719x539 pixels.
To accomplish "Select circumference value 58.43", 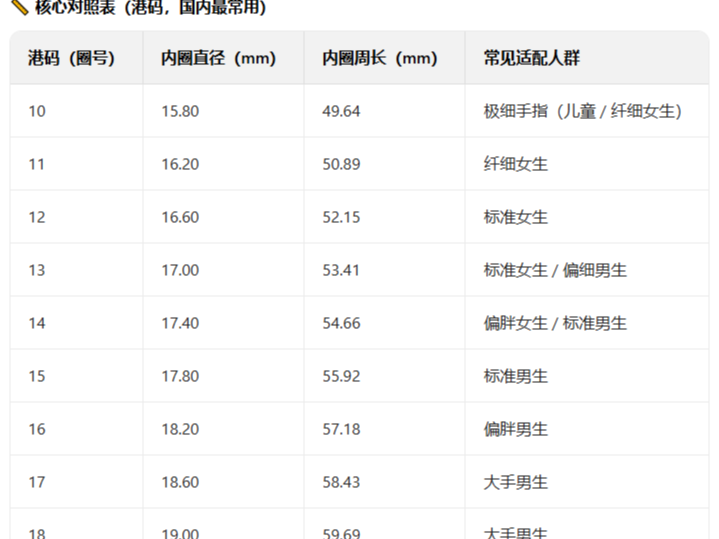I will [341, 482].
